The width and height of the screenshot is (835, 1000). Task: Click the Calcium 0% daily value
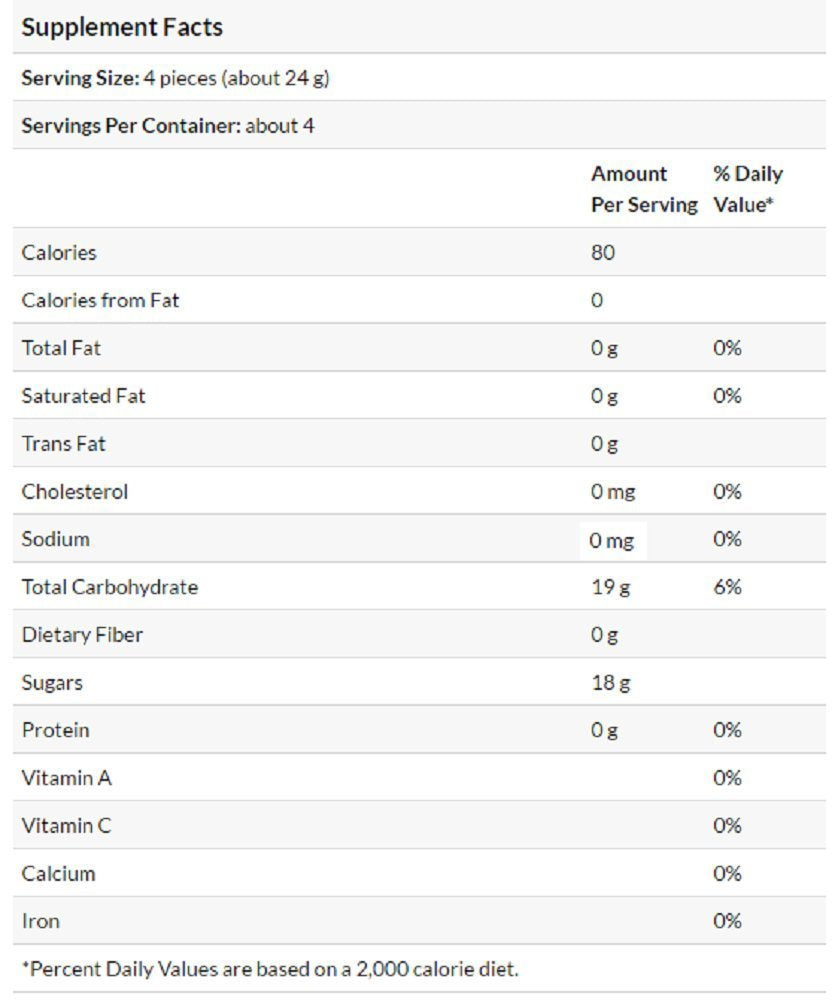(x=727, y=874)
